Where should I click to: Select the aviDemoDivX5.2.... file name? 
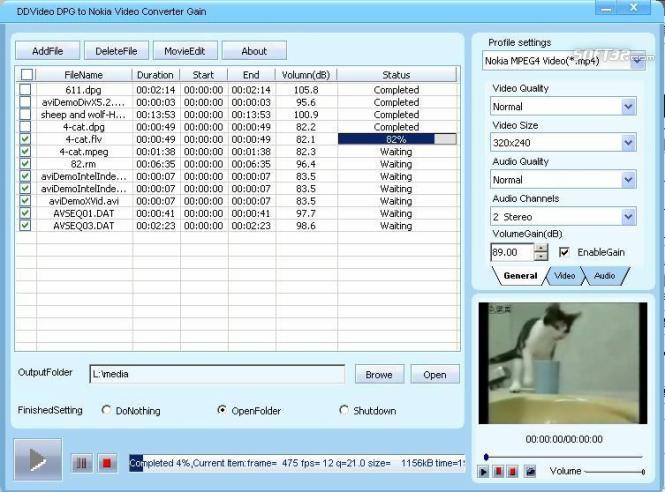click(83, 102)
